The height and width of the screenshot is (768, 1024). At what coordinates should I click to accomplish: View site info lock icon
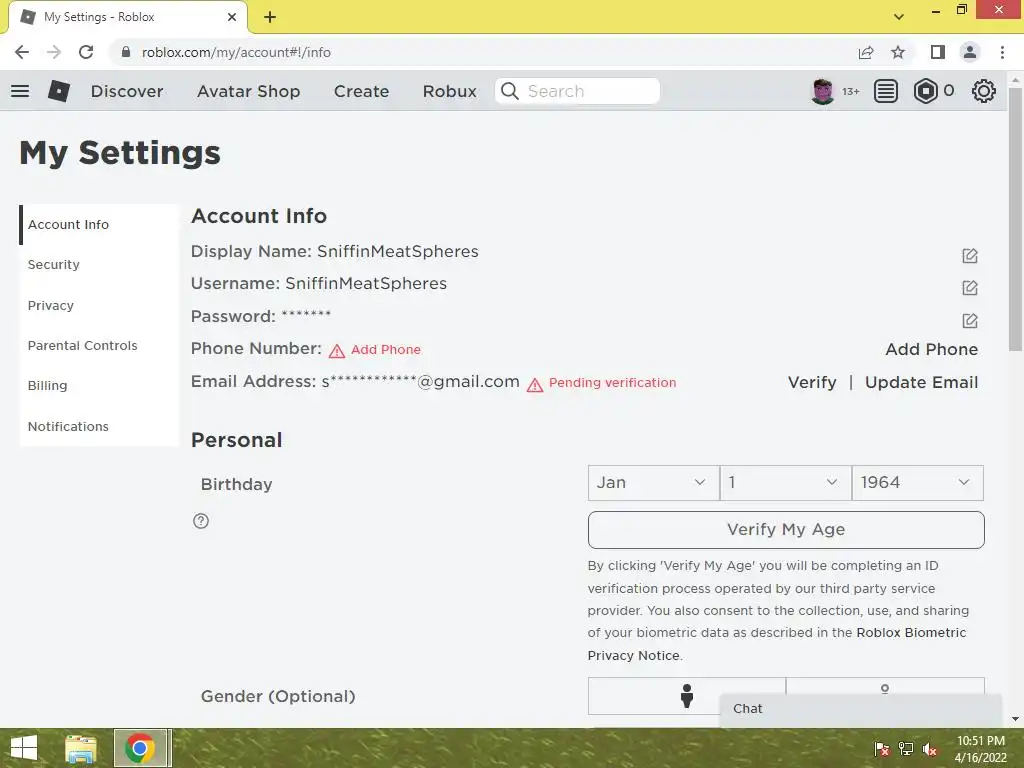[126, 52]
